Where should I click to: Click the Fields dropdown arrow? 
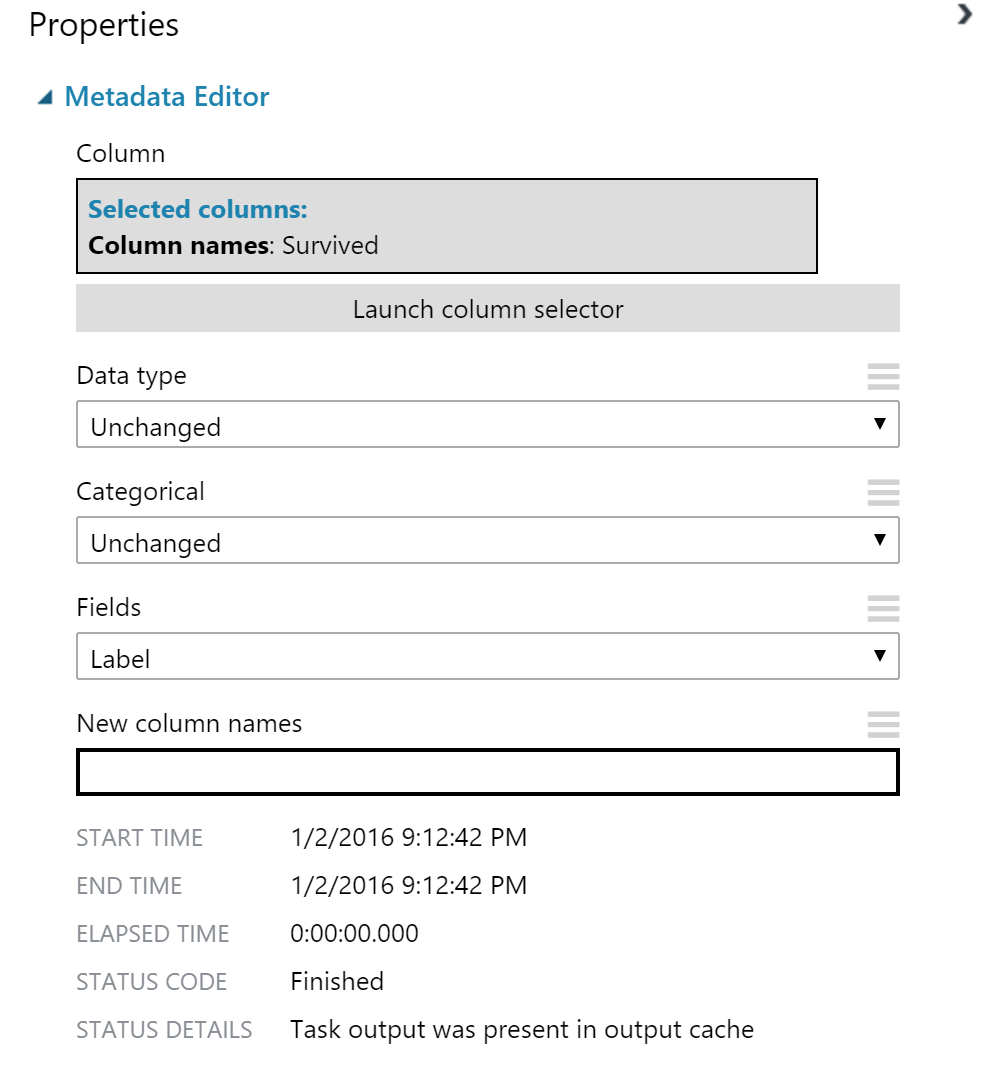coord(880,656)
